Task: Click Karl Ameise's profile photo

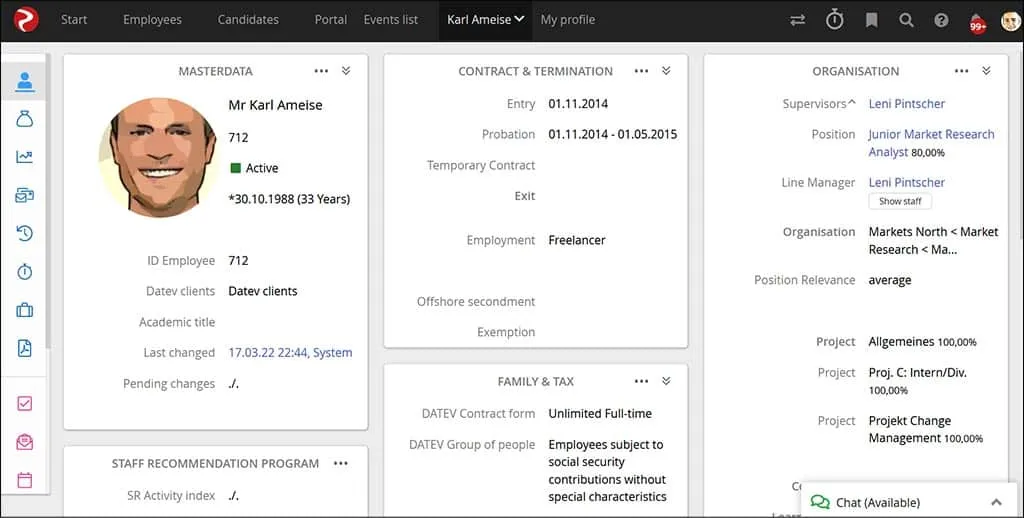Action: (x=158, y=157)
